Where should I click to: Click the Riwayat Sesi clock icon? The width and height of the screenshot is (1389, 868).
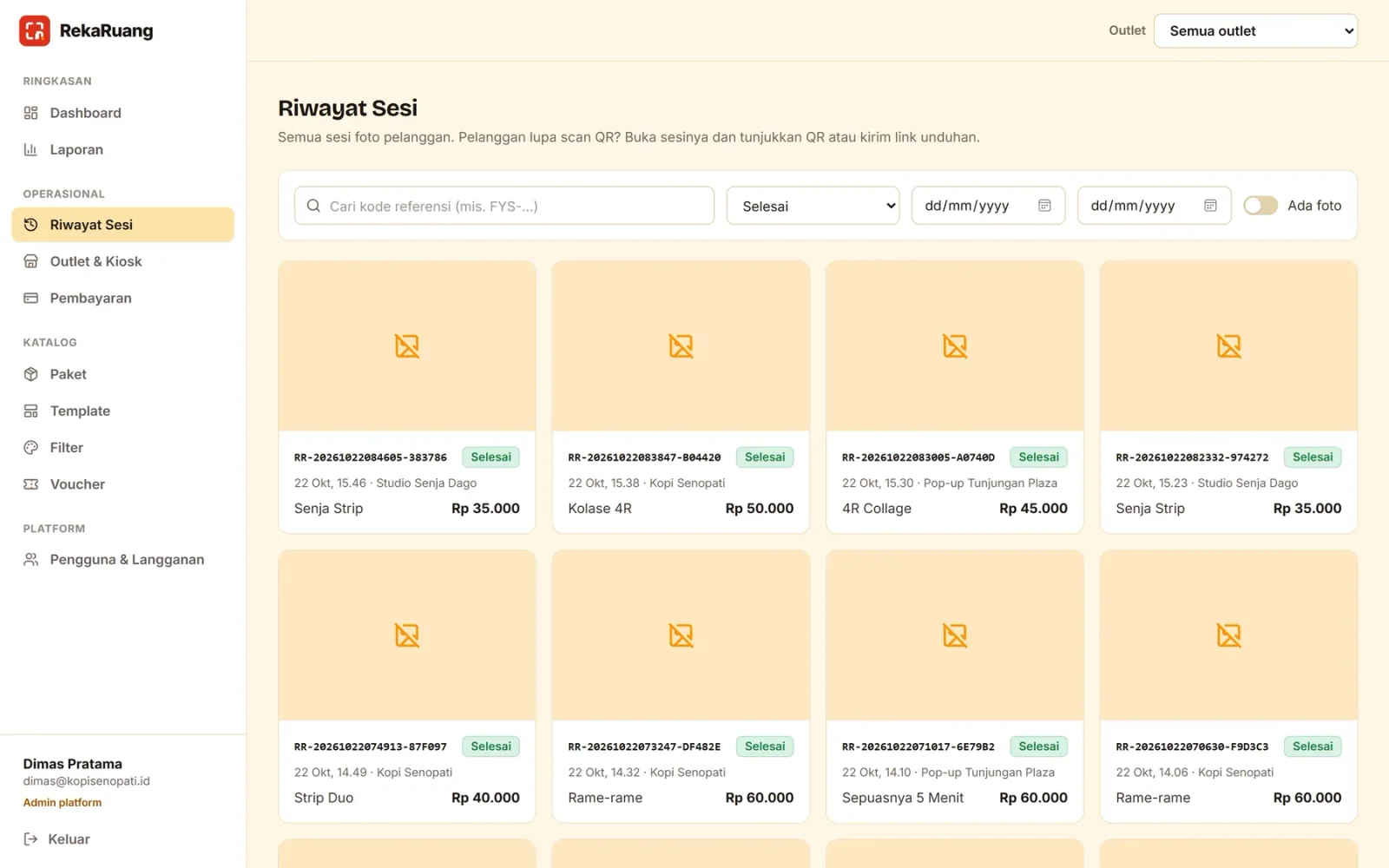coord(30,225)
